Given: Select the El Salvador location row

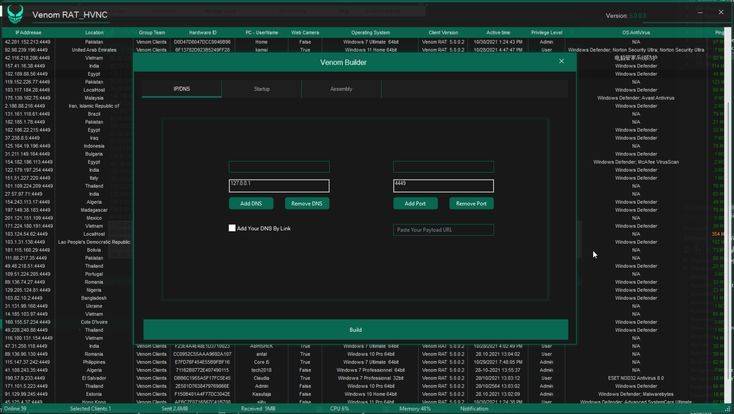Looking at the screenshot, I should [94, 378].
